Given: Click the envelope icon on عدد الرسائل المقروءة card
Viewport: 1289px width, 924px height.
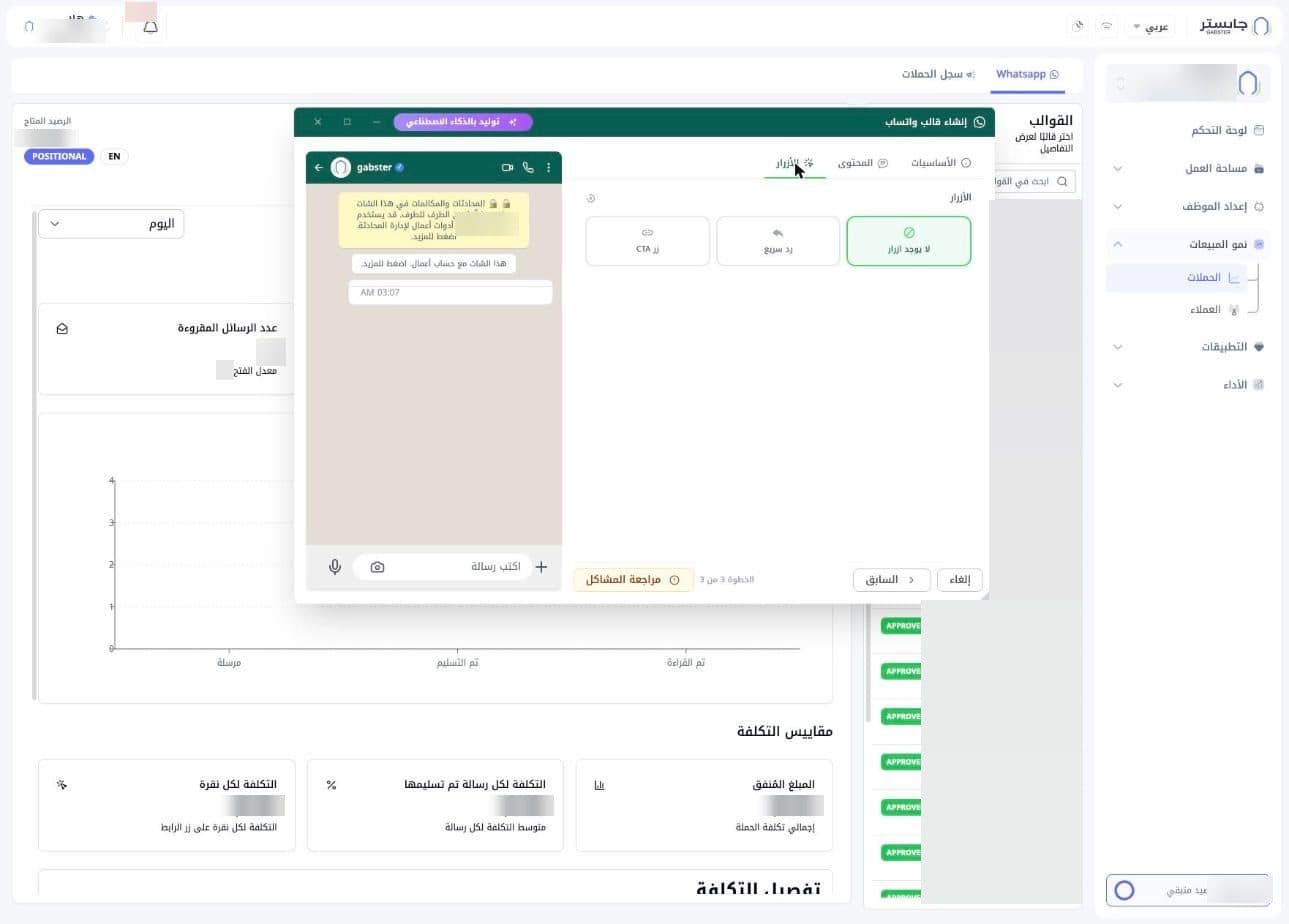Looking at the screenshot, I should click(x=62, y=328).
